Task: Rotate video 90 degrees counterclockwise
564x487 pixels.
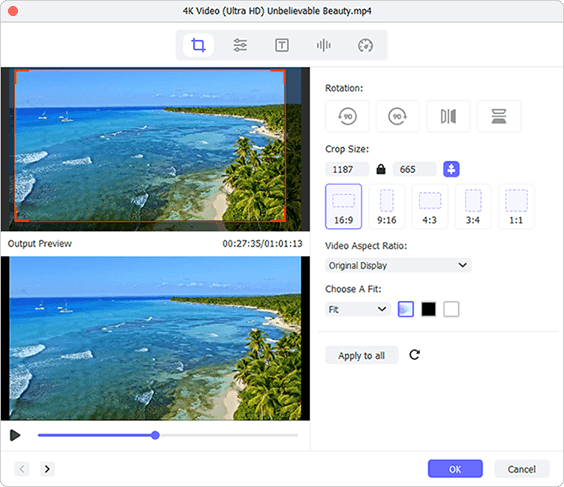Action: pyautogui.click(x=347, y=116)
